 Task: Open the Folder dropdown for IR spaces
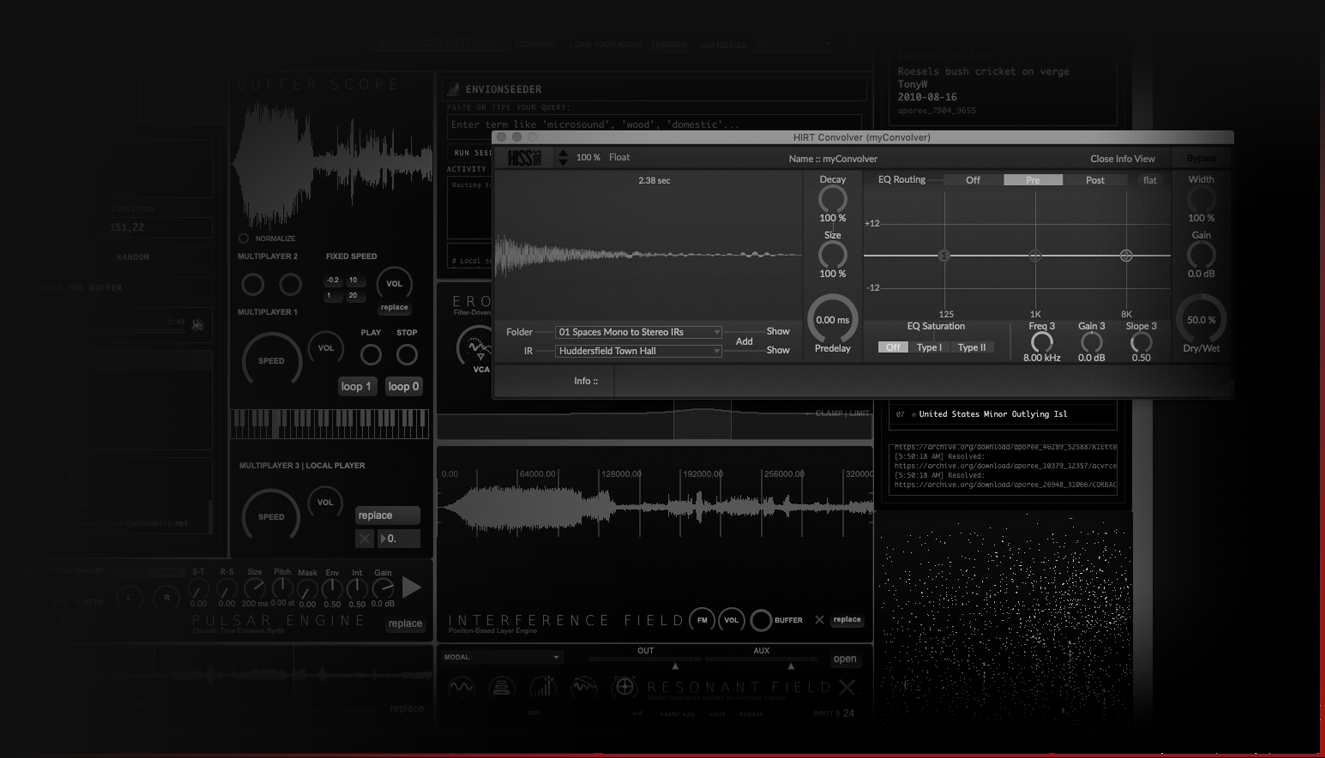639,332
